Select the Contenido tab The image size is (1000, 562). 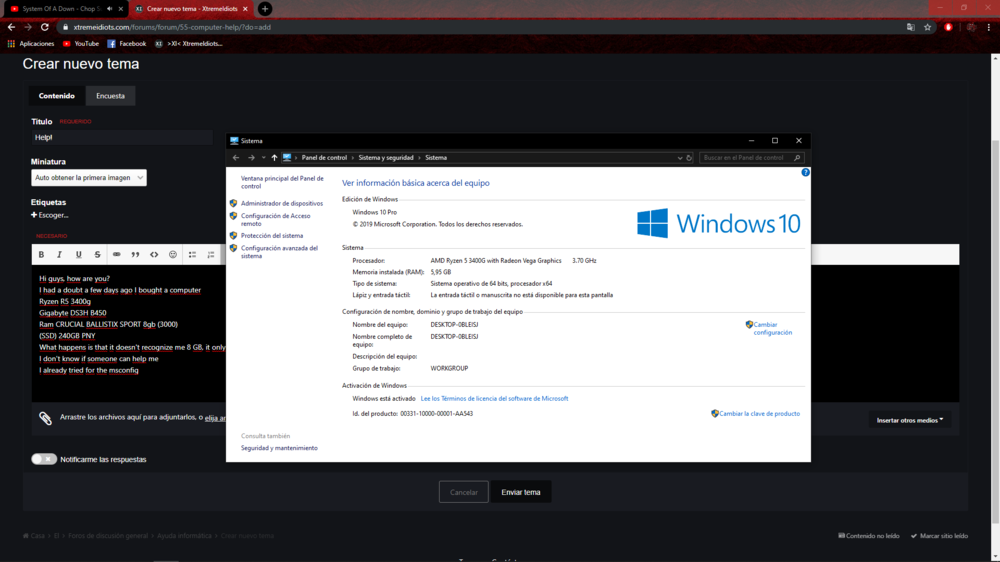click(57, 96)
